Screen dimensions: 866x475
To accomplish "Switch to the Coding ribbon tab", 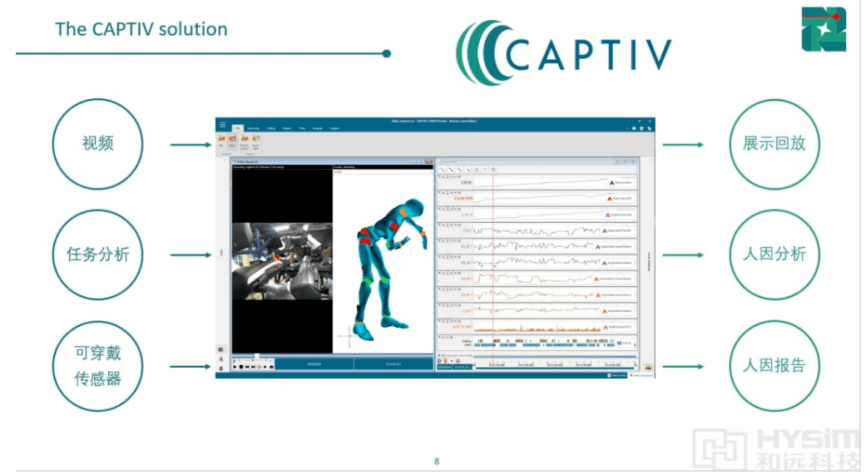I will click(271, 128).
